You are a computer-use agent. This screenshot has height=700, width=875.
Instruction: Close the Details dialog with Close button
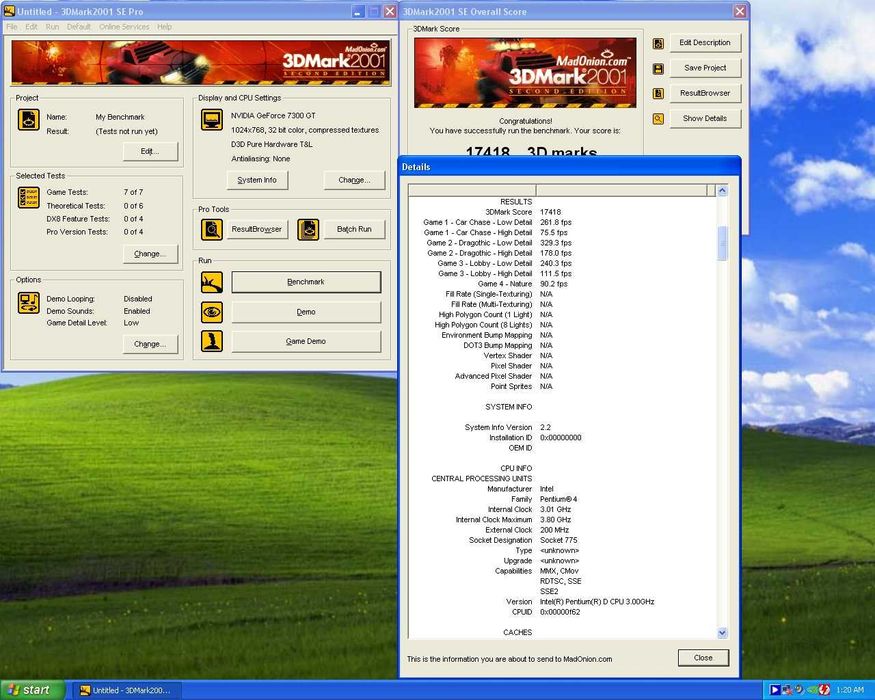(703, 658)
